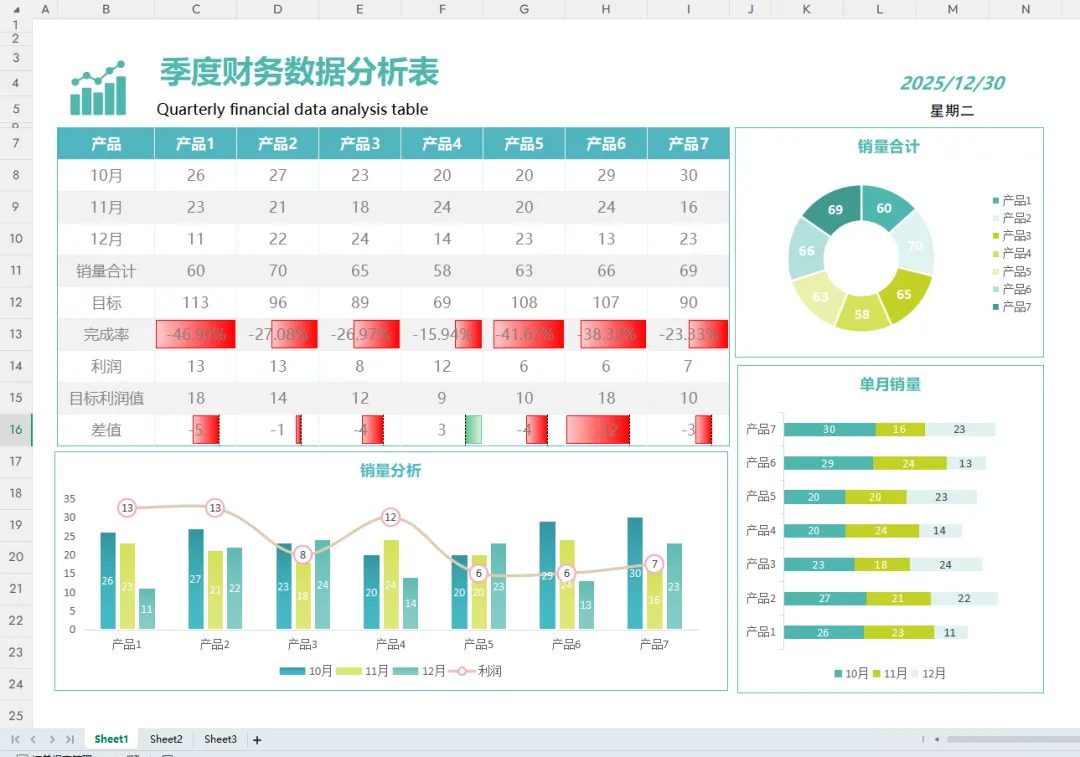Screen dimensions: 1080x757
Task: Switch to the Sheet2 tab
Action: coord(166,739)
